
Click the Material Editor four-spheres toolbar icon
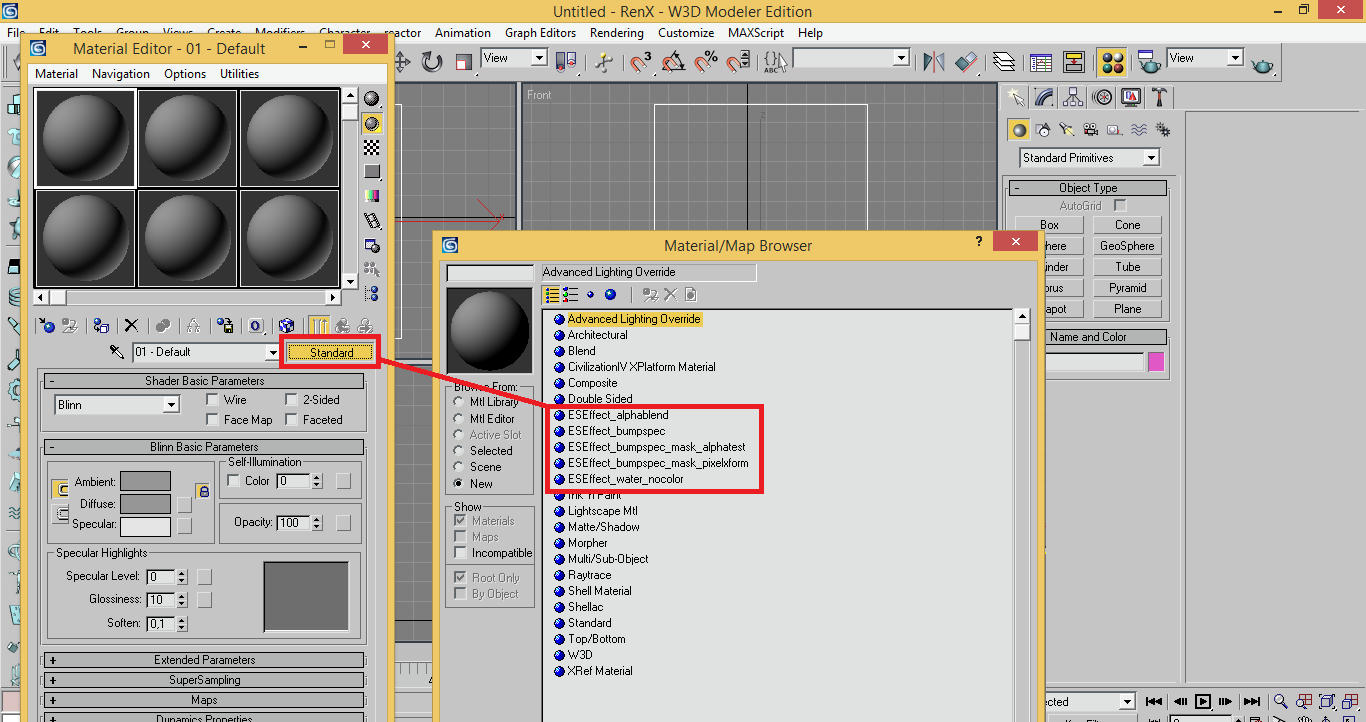(x=1112, y=62)
